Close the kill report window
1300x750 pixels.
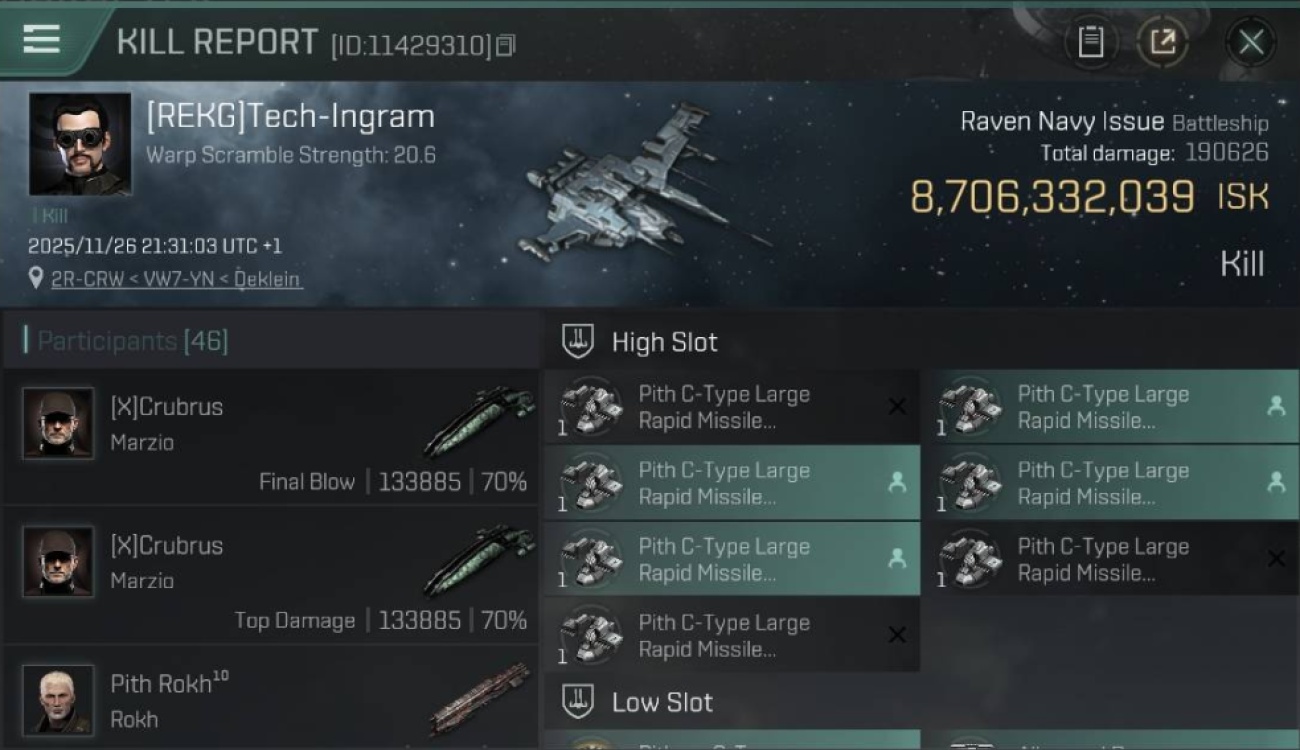pos(1251,42)
